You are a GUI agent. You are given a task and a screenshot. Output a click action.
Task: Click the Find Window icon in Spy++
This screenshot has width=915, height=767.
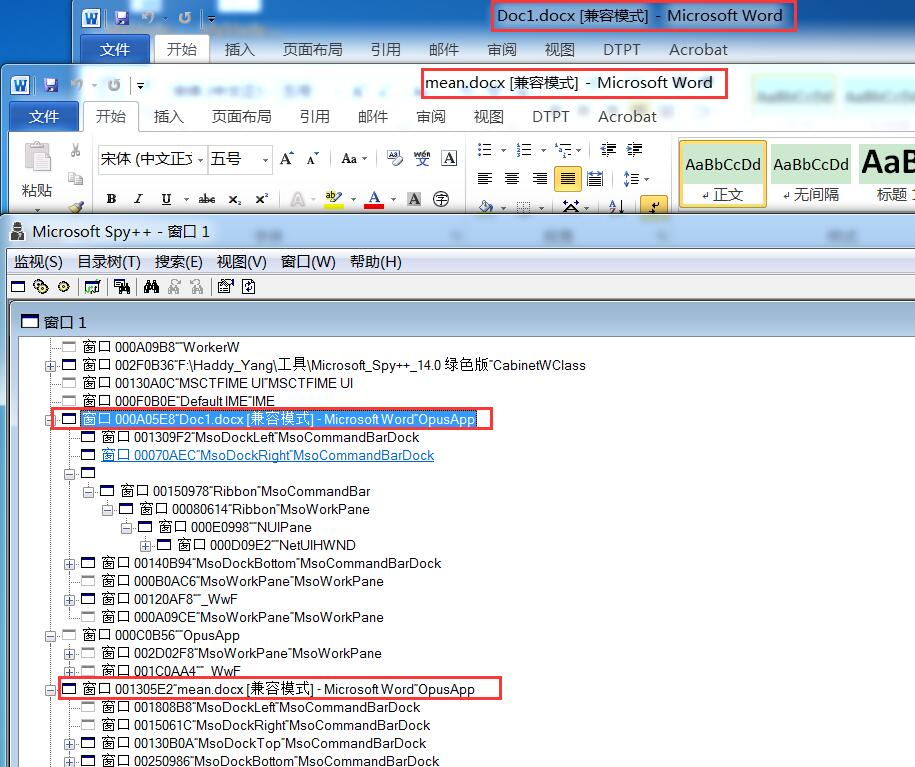tap(122, 287)
